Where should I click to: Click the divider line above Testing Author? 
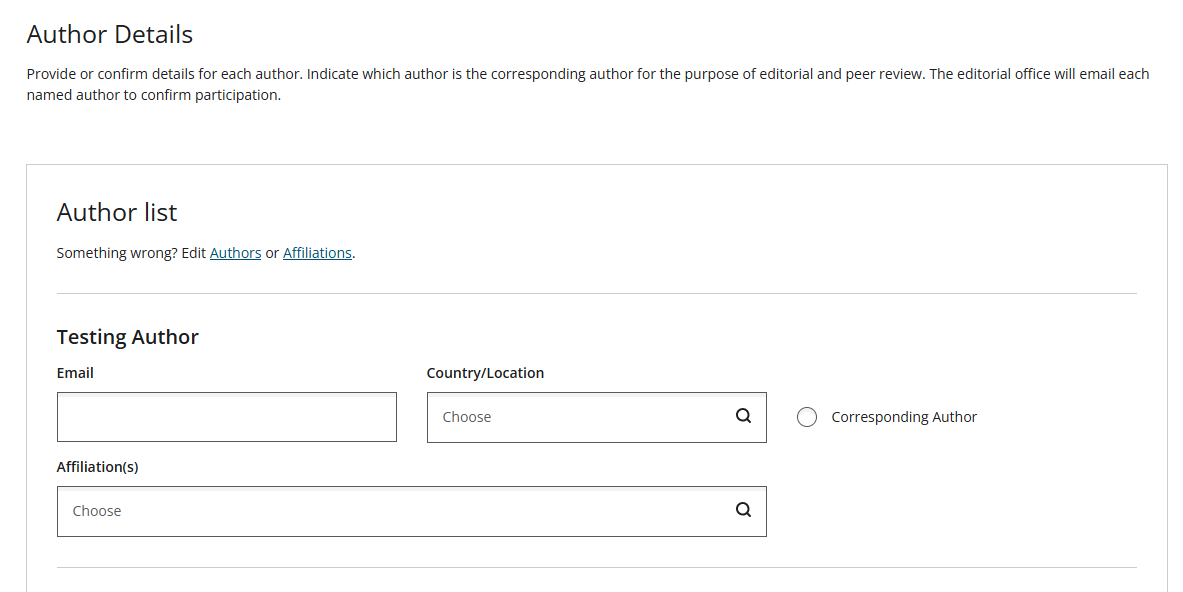point(597,293)
